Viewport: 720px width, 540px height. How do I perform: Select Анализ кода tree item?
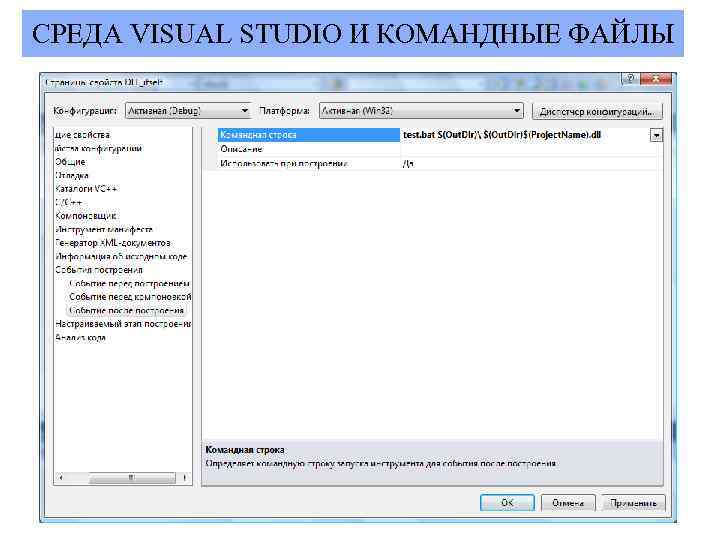[80, 338]
